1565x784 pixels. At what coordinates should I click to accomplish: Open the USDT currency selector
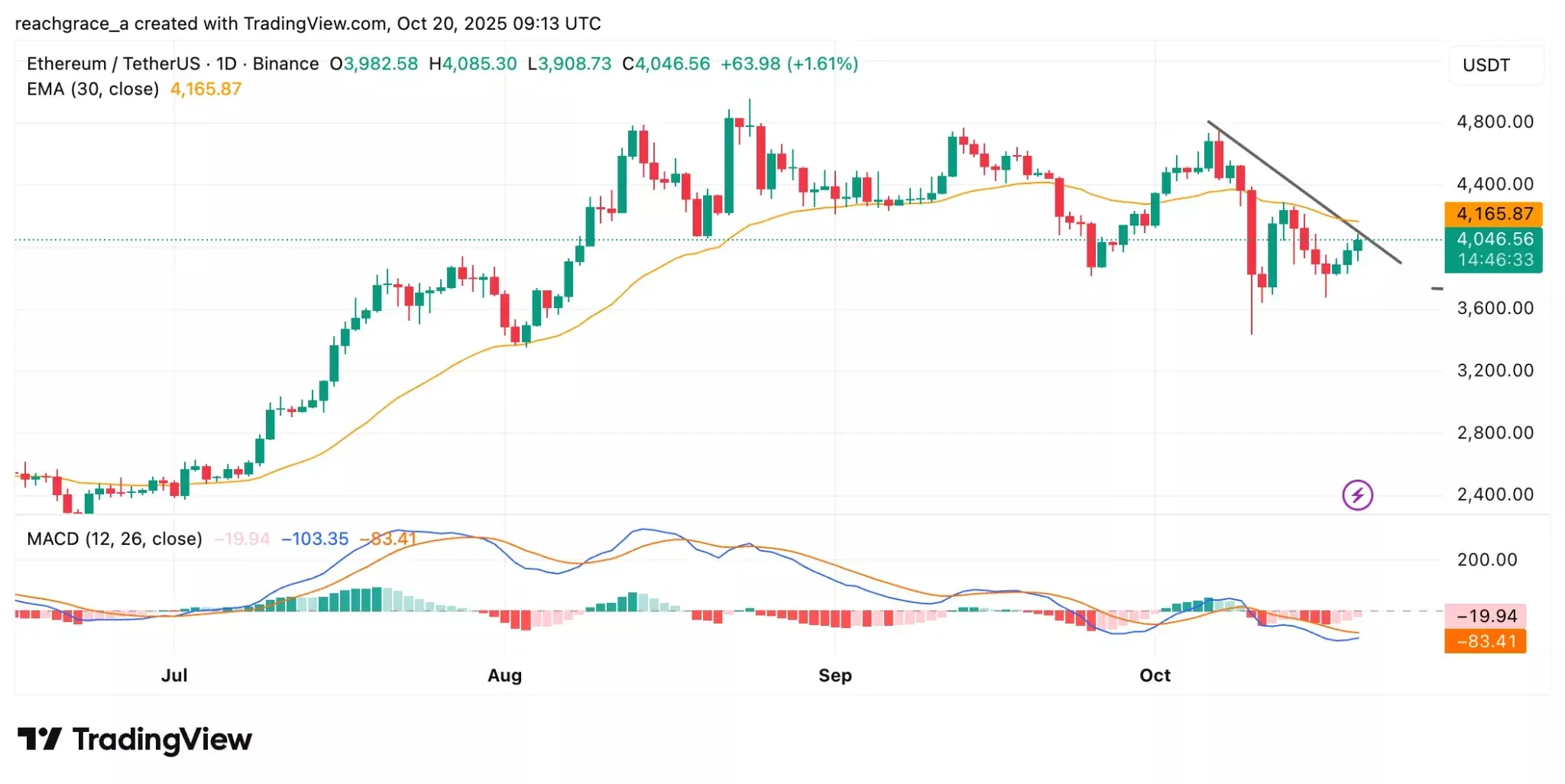1486,65
